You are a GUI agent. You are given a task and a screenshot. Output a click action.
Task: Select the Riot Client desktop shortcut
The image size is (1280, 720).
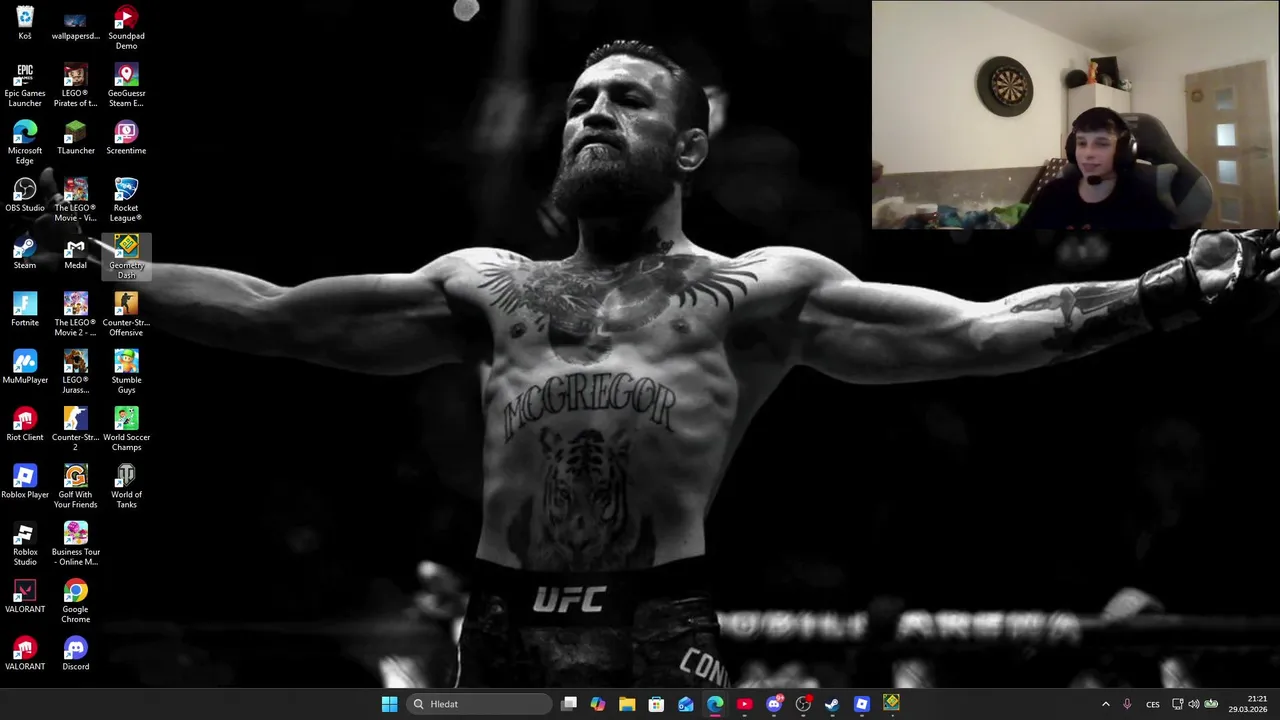[x=25, y=425]
